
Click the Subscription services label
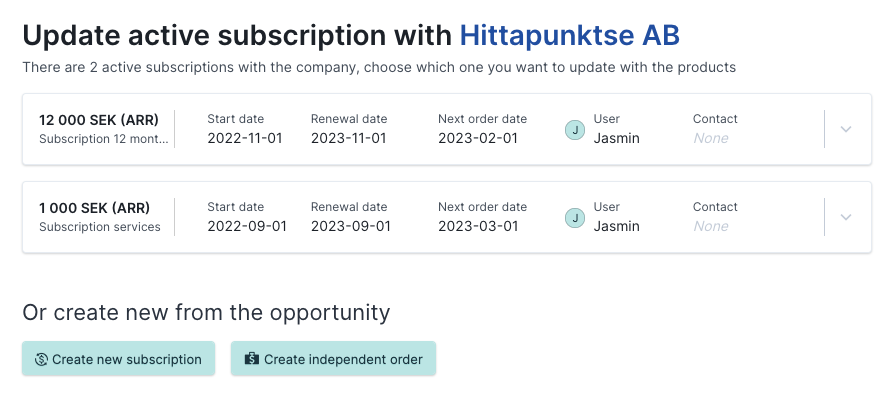click(x=100, y=227)
